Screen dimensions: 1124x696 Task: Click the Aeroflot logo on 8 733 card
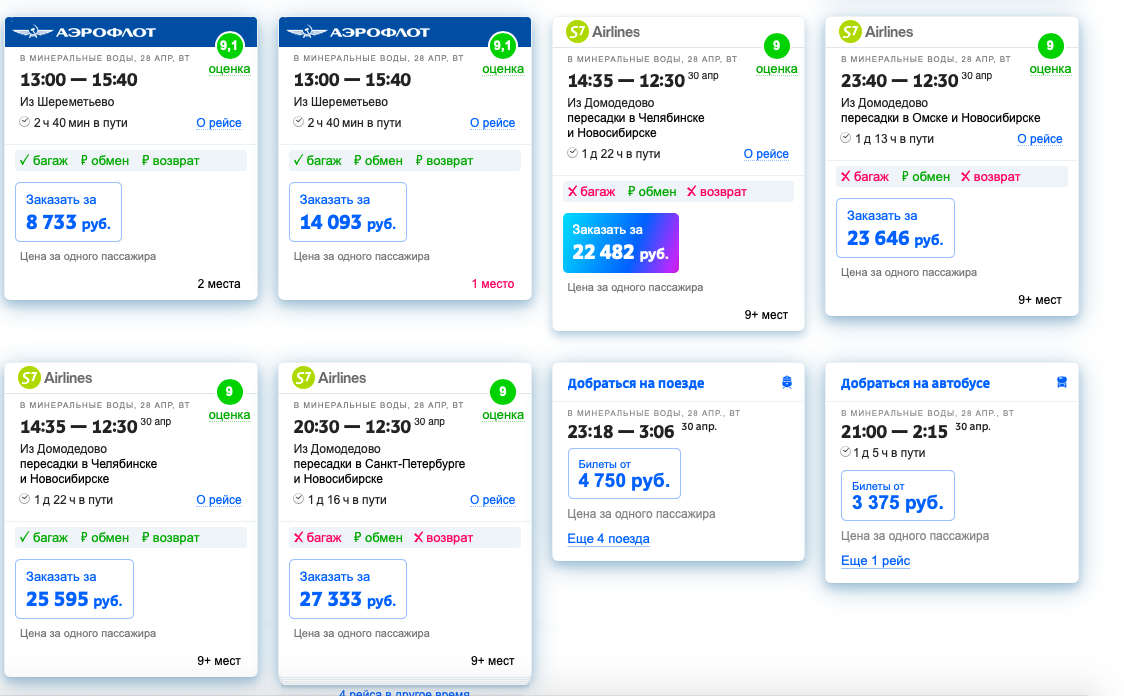tap(85, 32)
